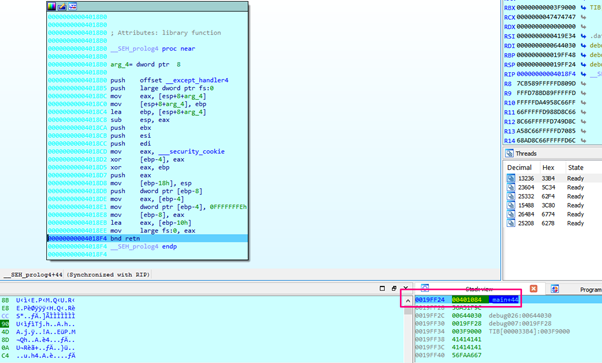Click the edit node pencil icon
This screenshot has height=363, width=602.
coord(62,6)
